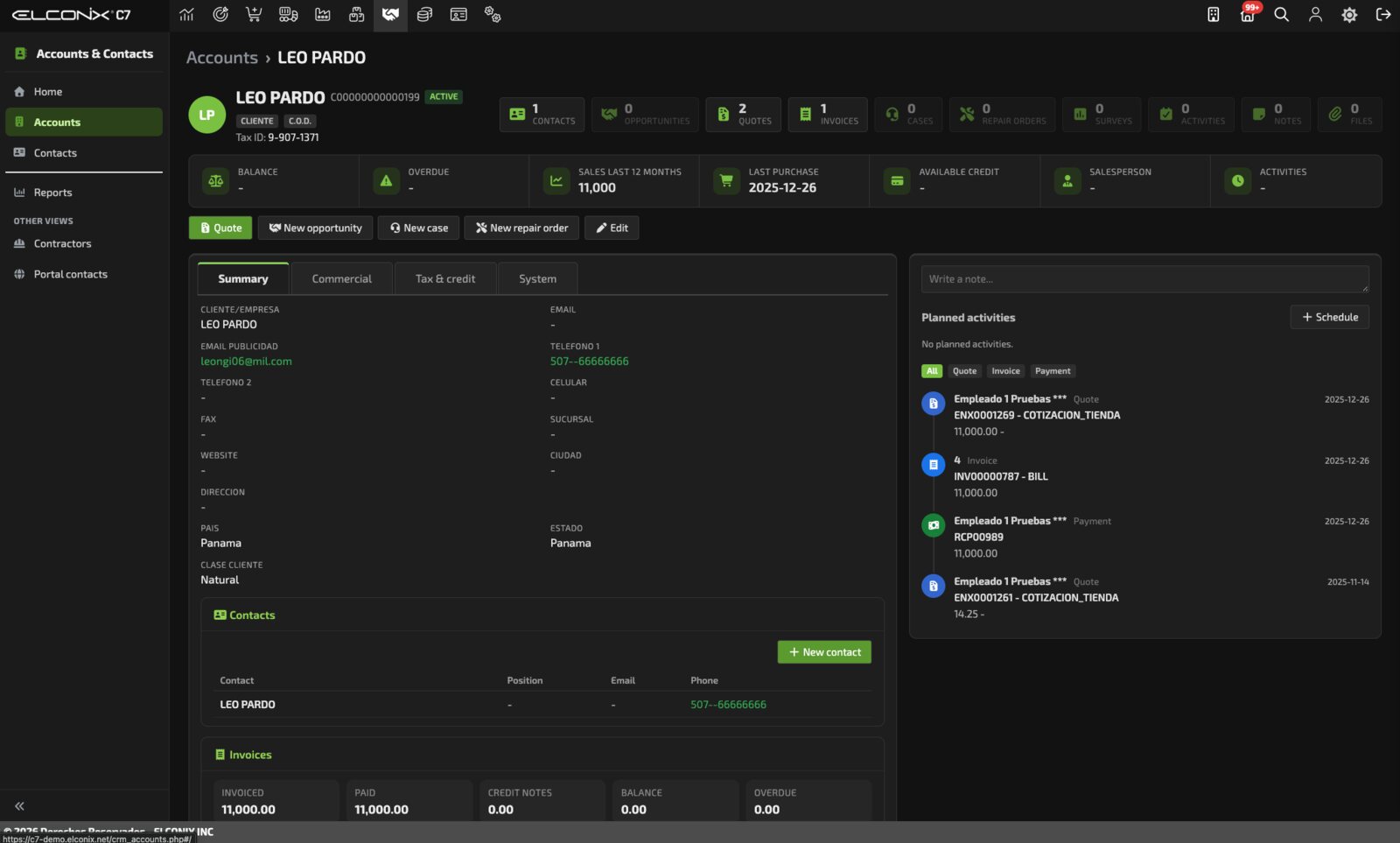The image size is (1400, 843).
Task: Open Contractors view in sidebar
Action: click(x=84, y=244)
